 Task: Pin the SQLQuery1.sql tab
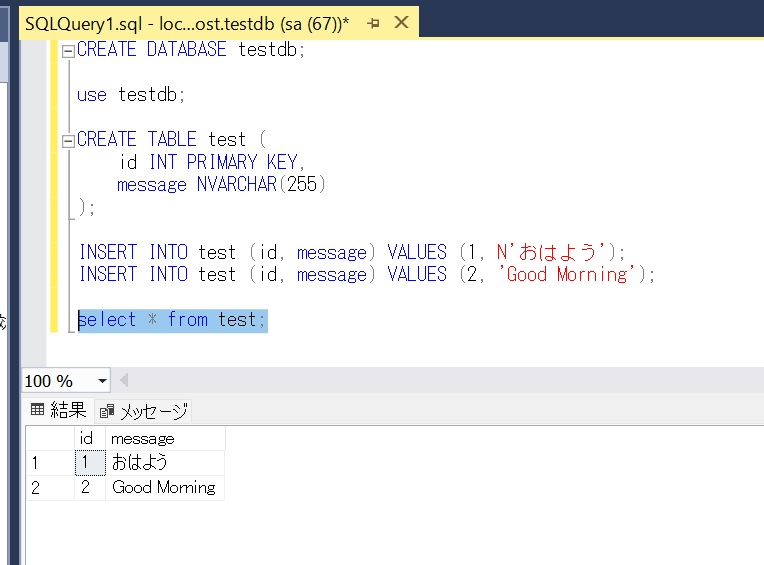tap(374, 23)
